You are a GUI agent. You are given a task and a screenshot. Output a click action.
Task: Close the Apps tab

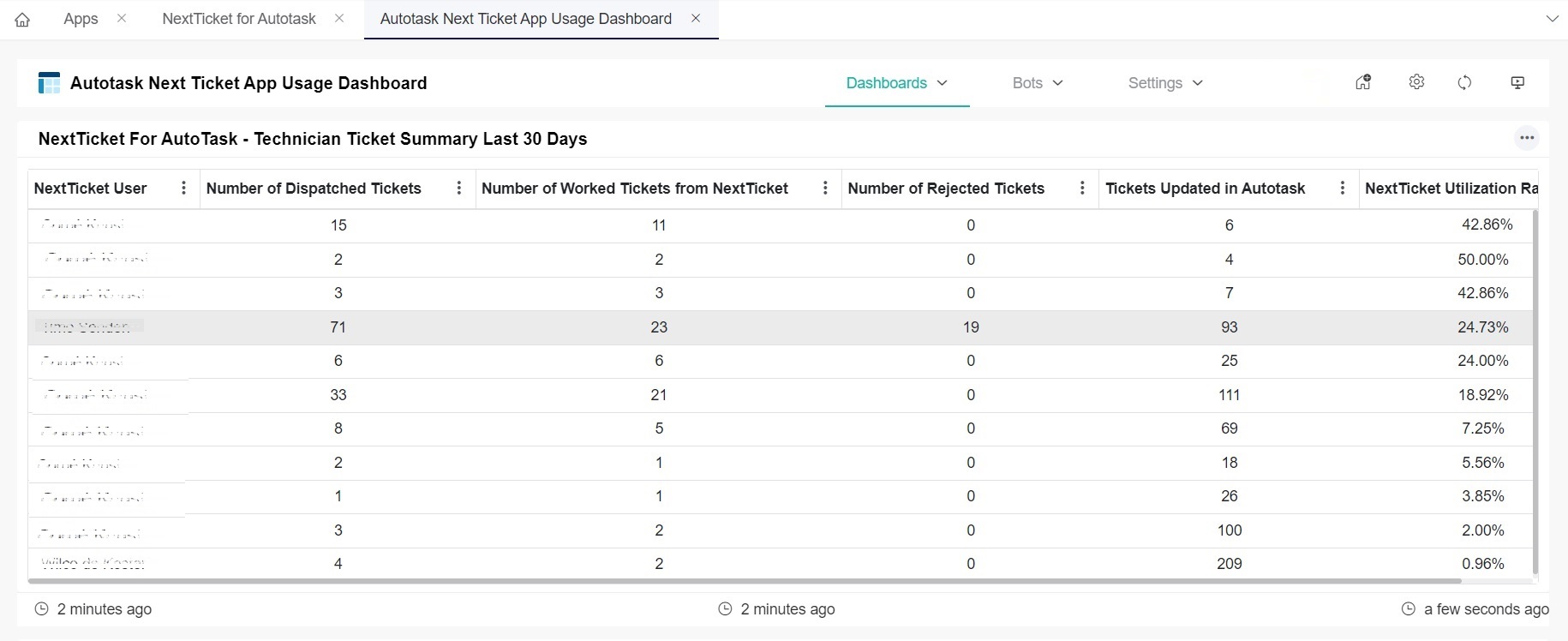122,18
